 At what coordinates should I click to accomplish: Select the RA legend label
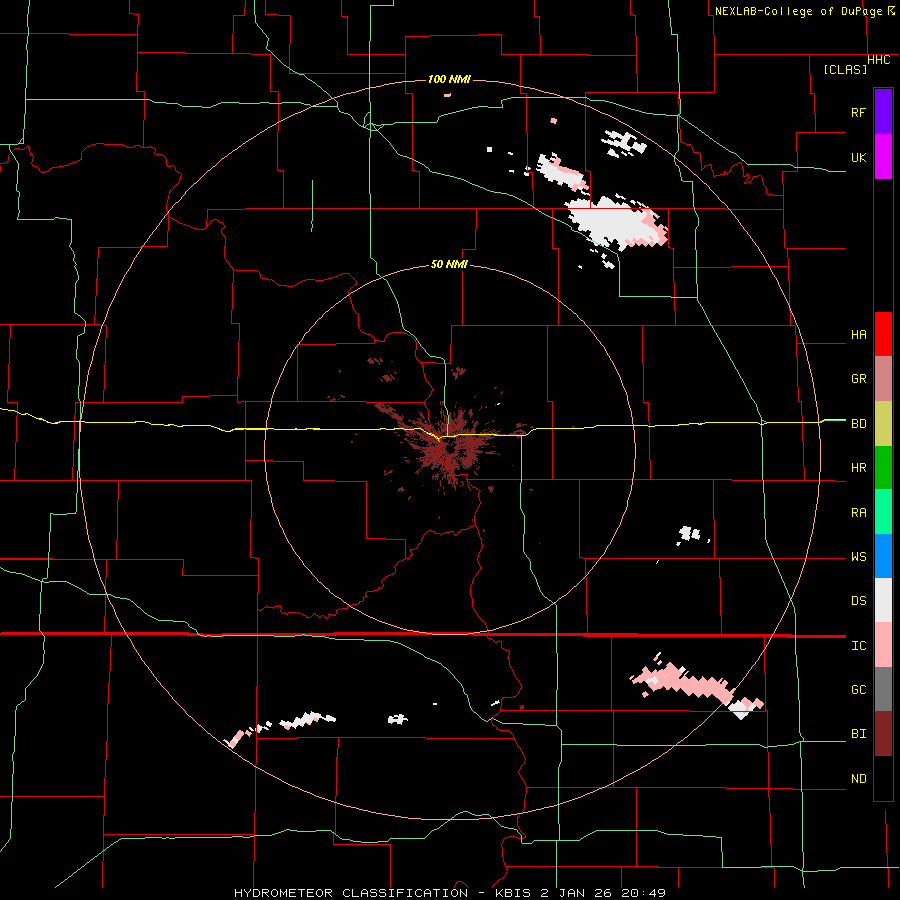coord(858,513)
